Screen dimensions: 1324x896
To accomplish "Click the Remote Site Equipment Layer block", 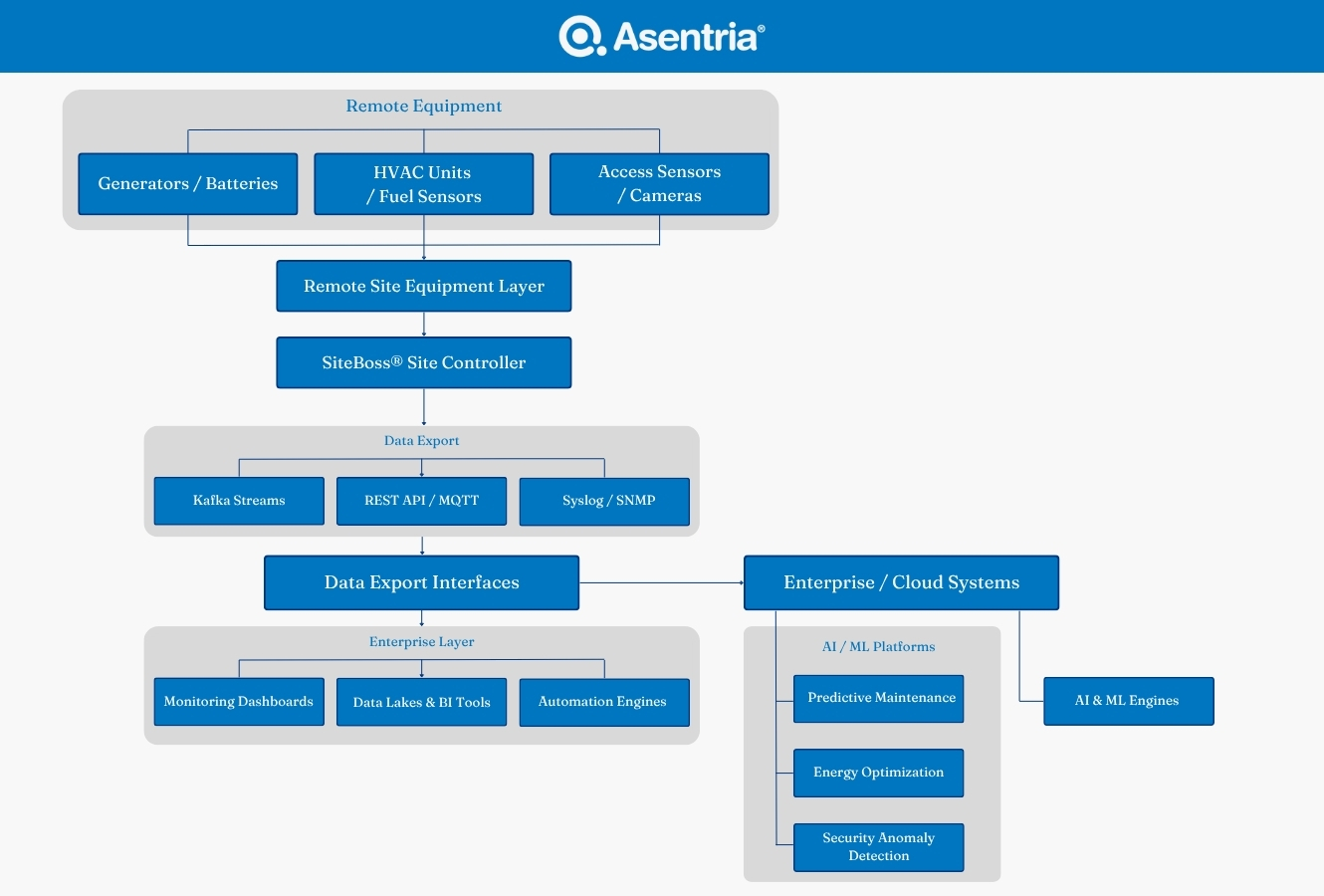I will point(424,287).
